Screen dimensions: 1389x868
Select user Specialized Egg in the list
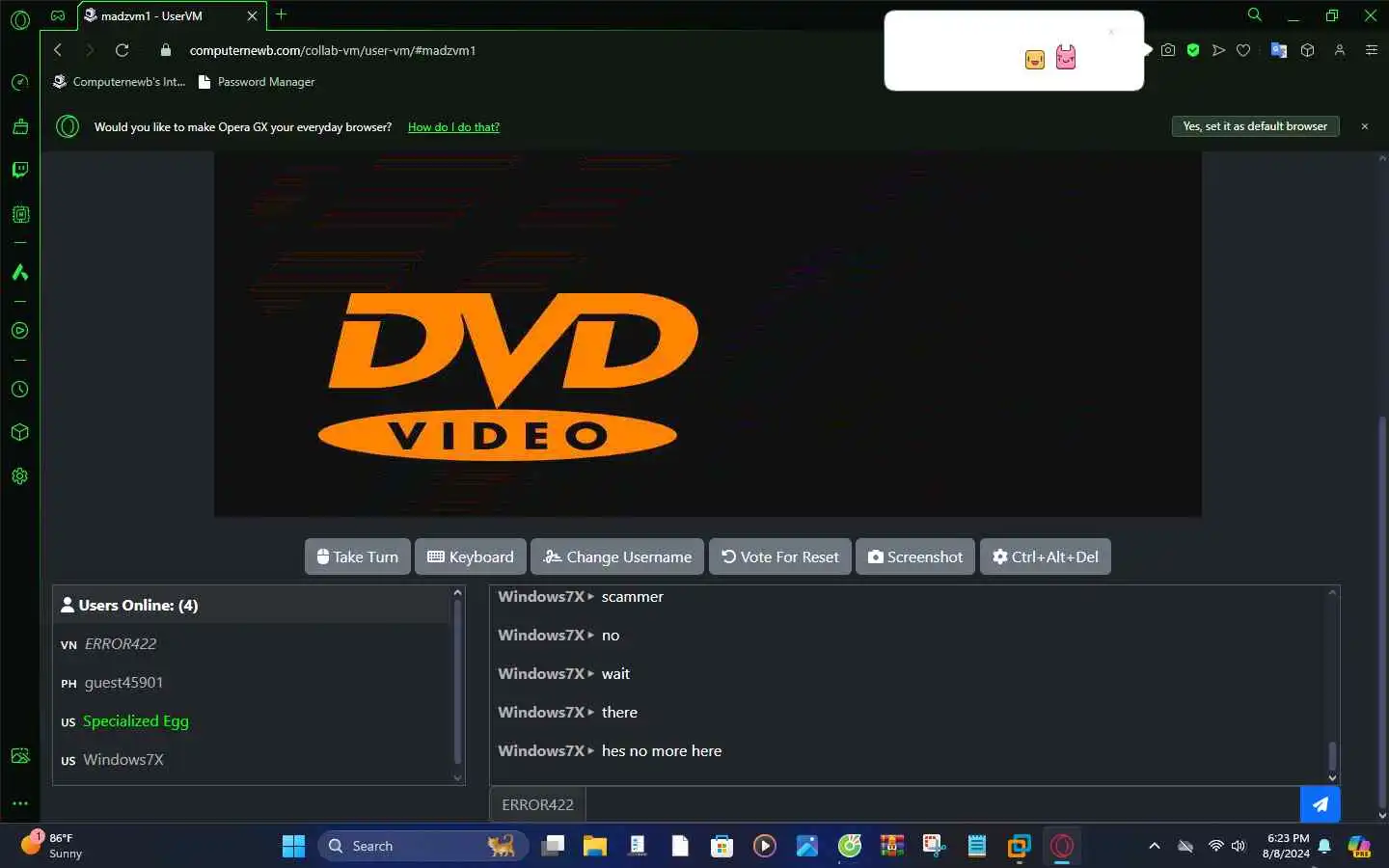coord(135,721)
